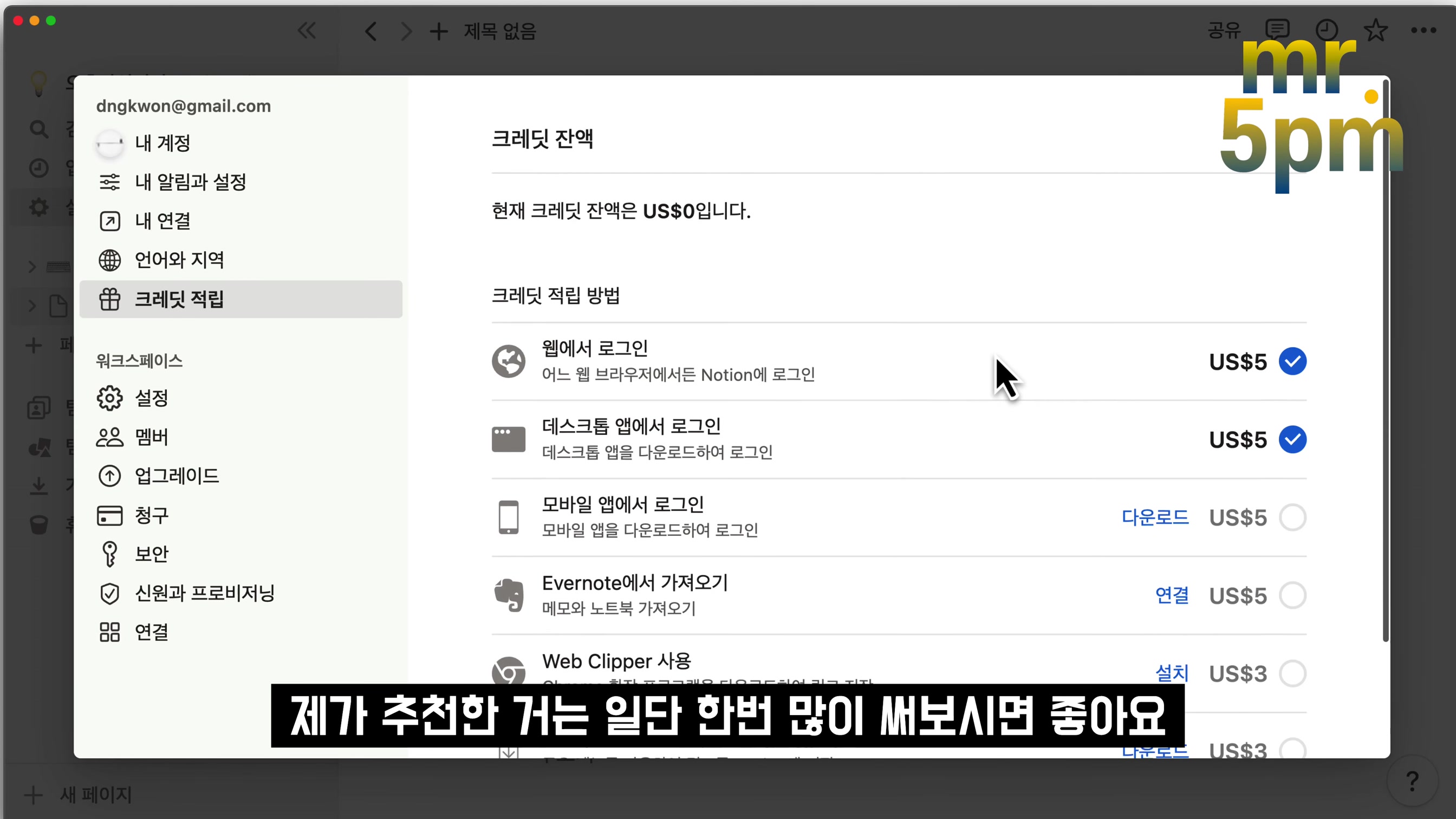This screenshot has height=819, width=1456.
Task: Check the Evernote에서 가져오기 circle
Action: (1292, 595)
